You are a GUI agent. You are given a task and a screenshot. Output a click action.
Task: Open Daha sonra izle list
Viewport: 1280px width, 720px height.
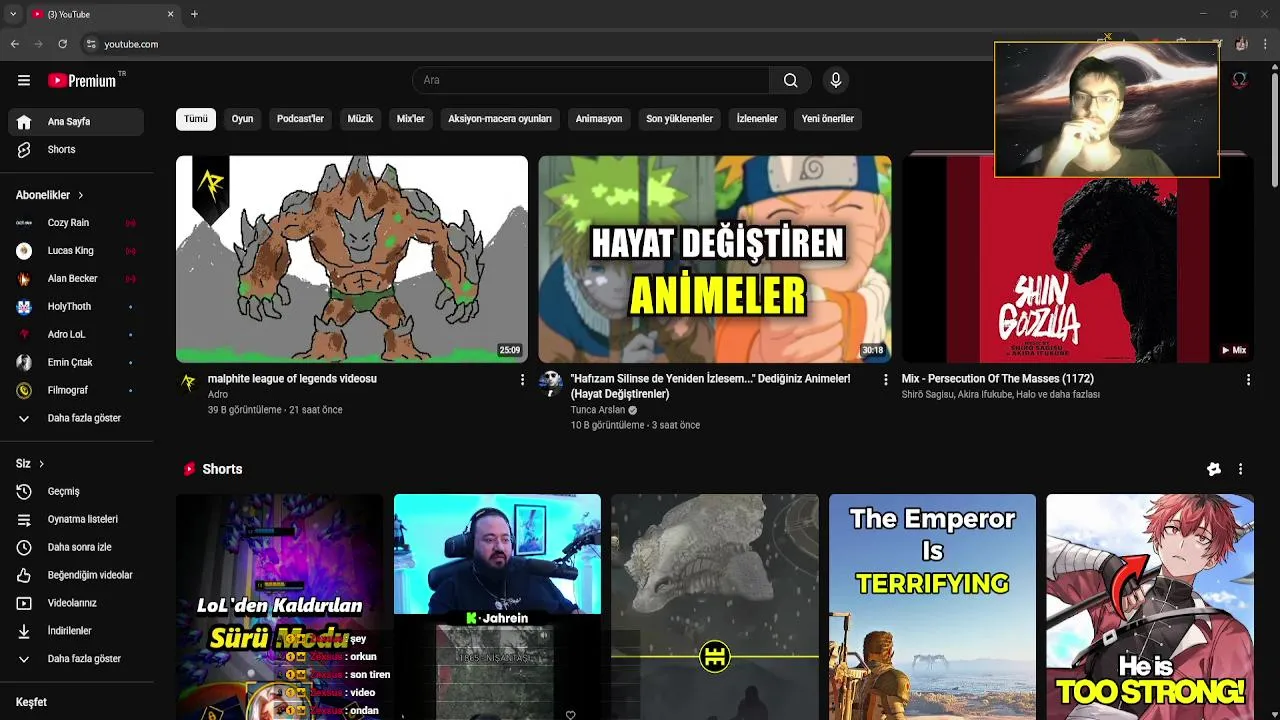coord(76,547)
